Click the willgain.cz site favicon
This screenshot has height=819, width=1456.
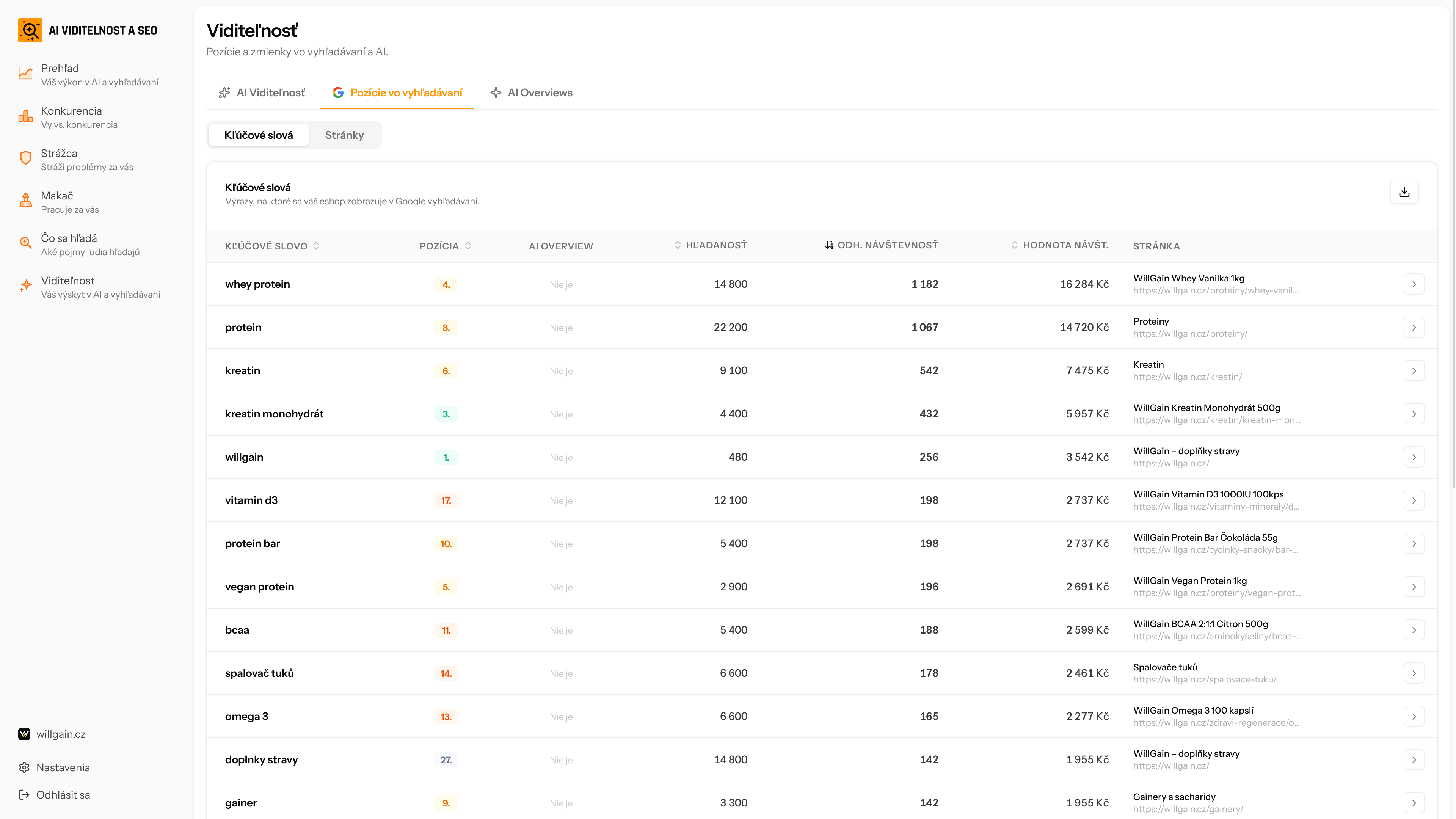coord(24,734)
